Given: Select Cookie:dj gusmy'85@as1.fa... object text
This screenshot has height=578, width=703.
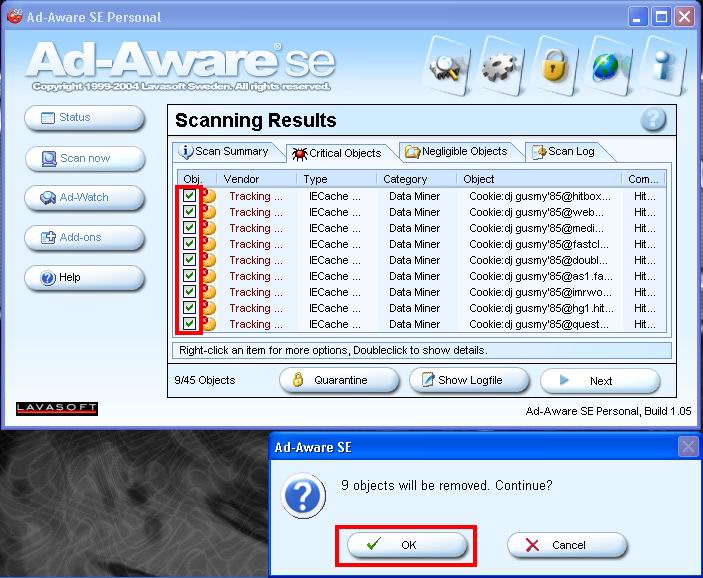Looking at the screenshot, I should coord(541,276).
